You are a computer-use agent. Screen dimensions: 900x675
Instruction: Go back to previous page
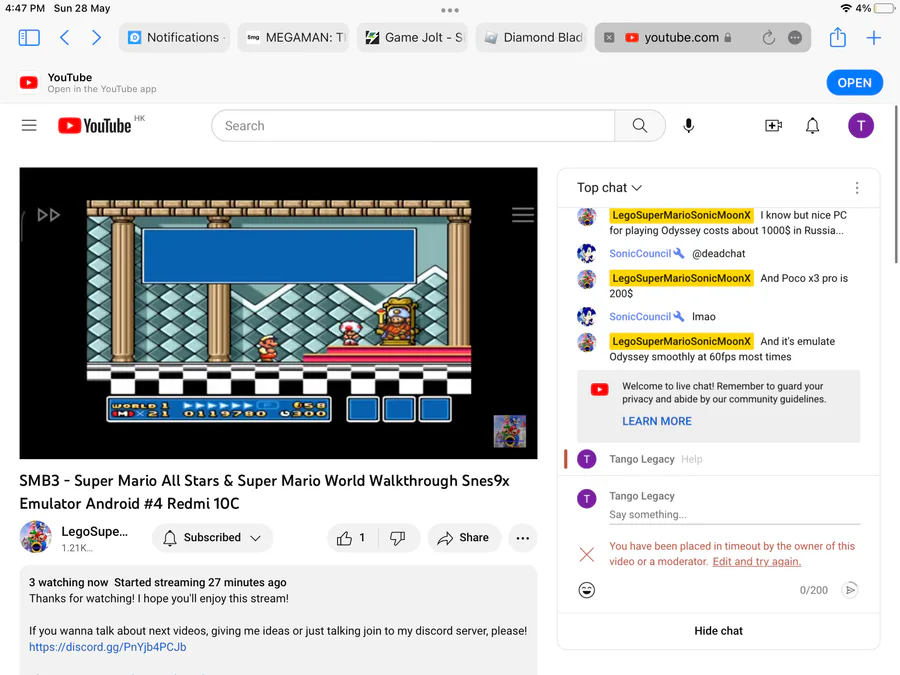65,38
